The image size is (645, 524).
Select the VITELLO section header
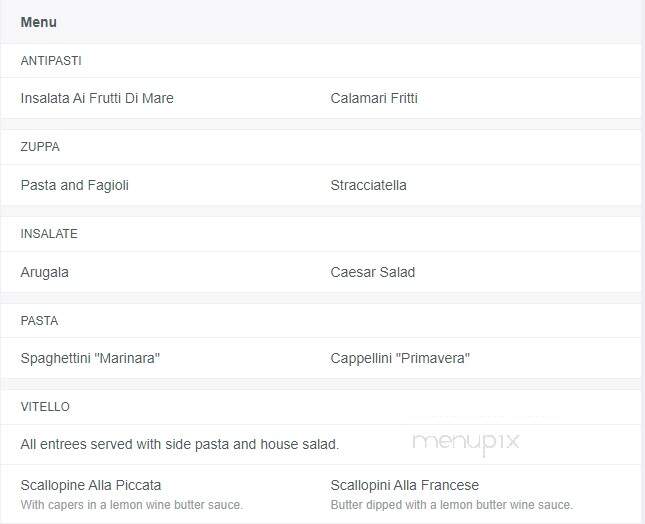45,407
